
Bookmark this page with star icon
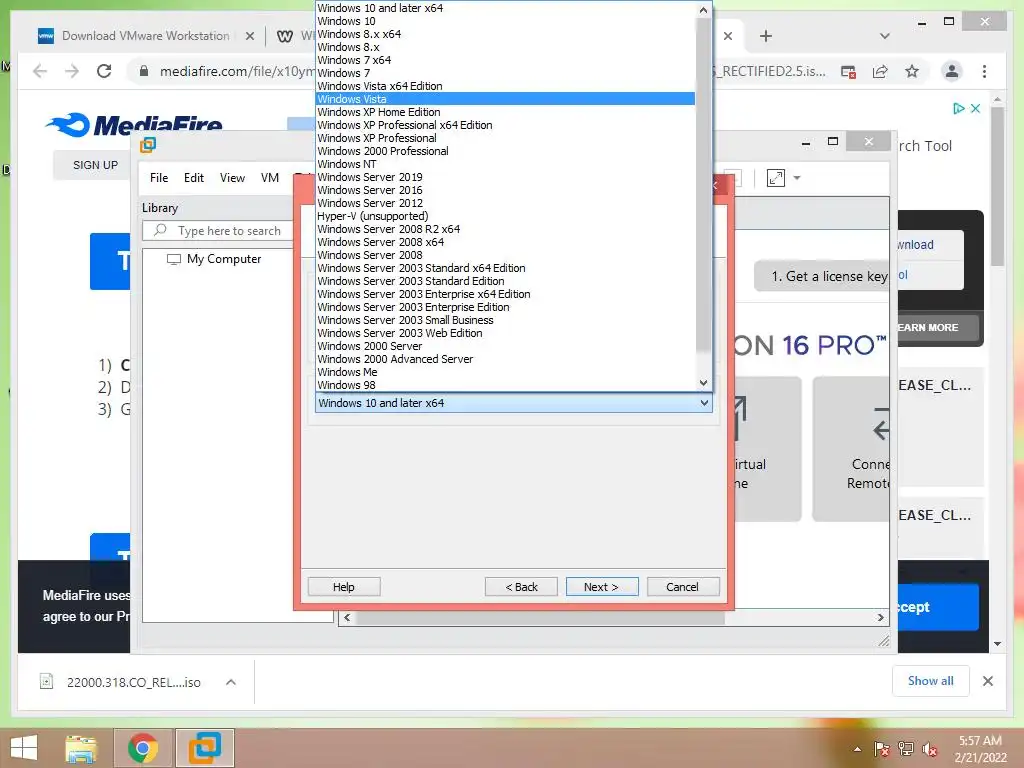point(912,71)
